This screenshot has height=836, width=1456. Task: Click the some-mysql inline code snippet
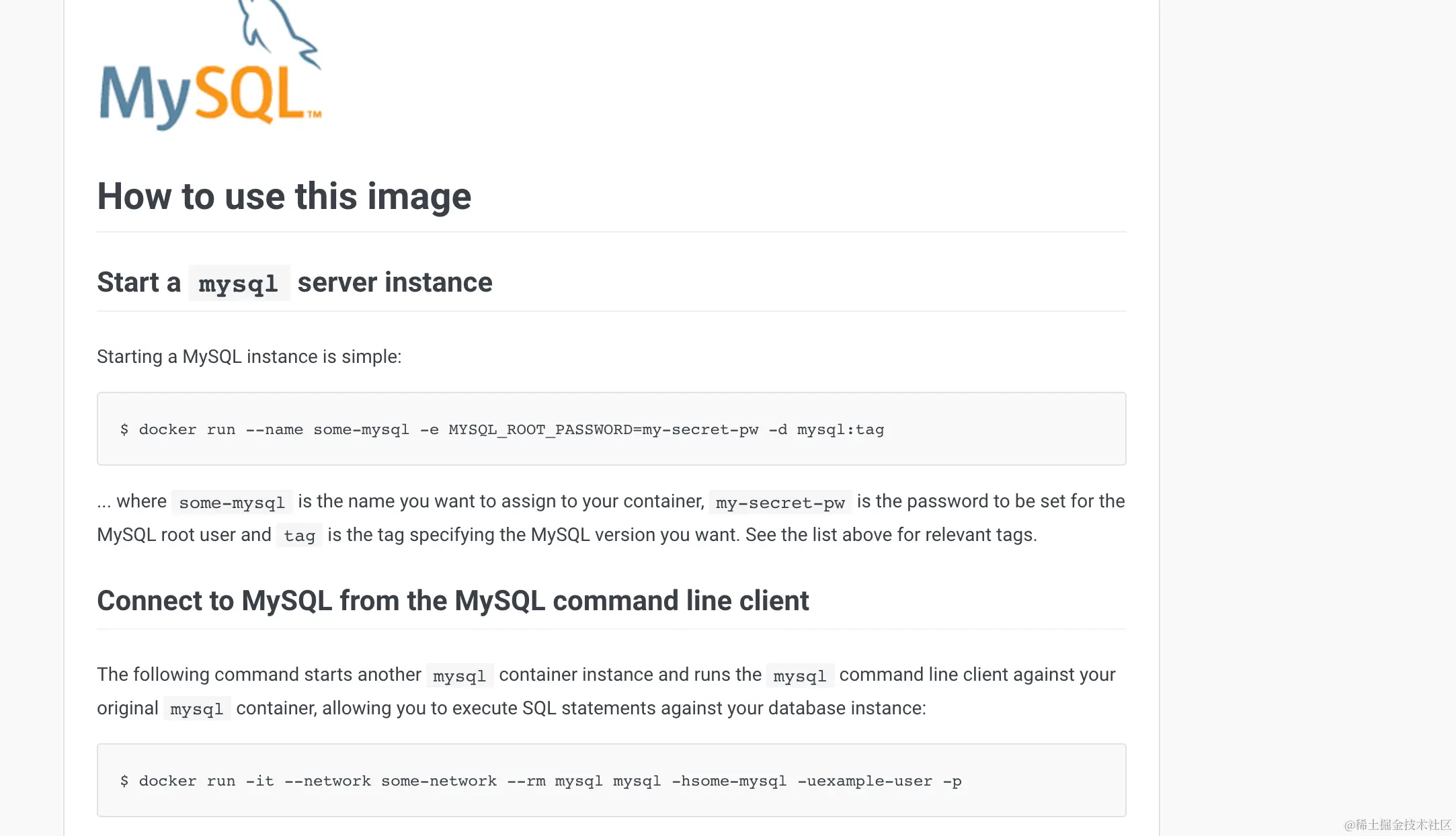(232, 502)
